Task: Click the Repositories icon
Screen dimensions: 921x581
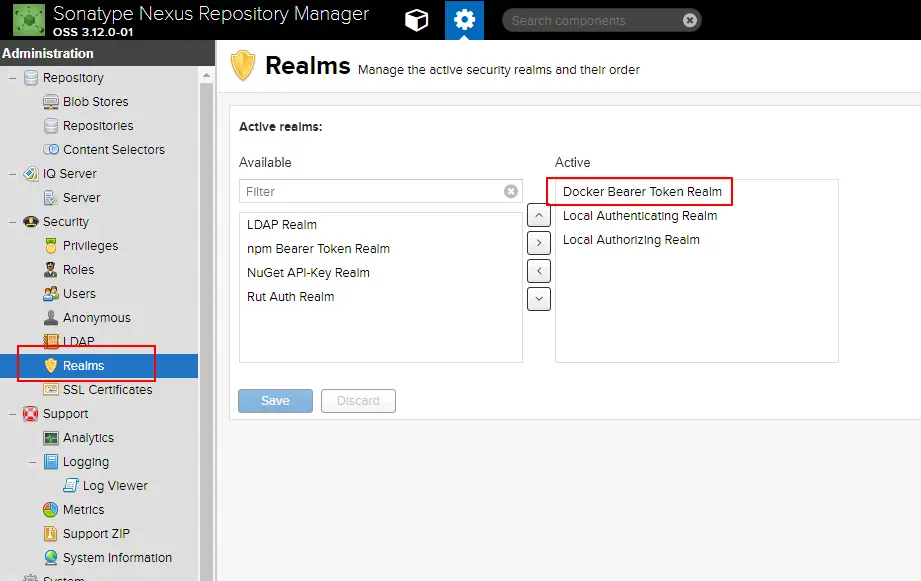Action: tap(51, 126)
